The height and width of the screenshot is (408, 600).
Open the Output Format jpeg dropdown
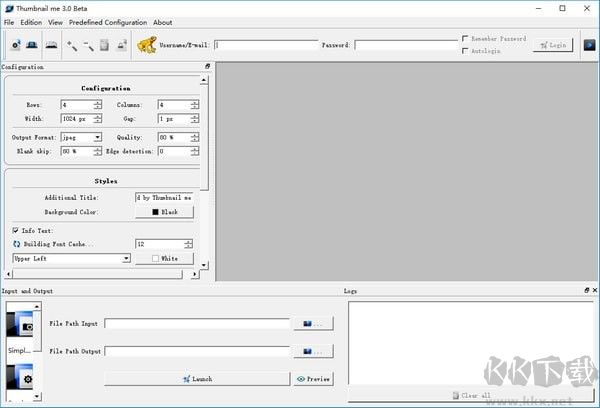[x=97, y=137]
